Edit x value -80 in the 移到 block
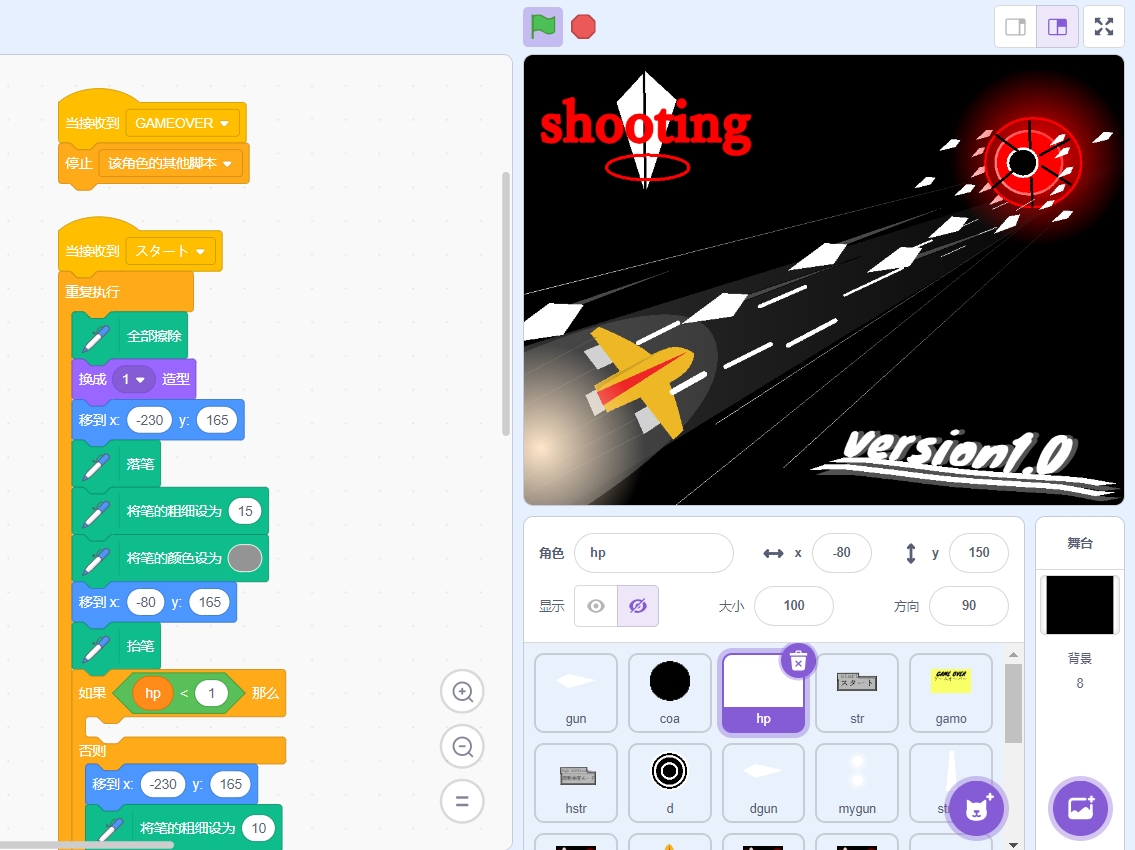The image size is (1135, 850). (146, 602)
